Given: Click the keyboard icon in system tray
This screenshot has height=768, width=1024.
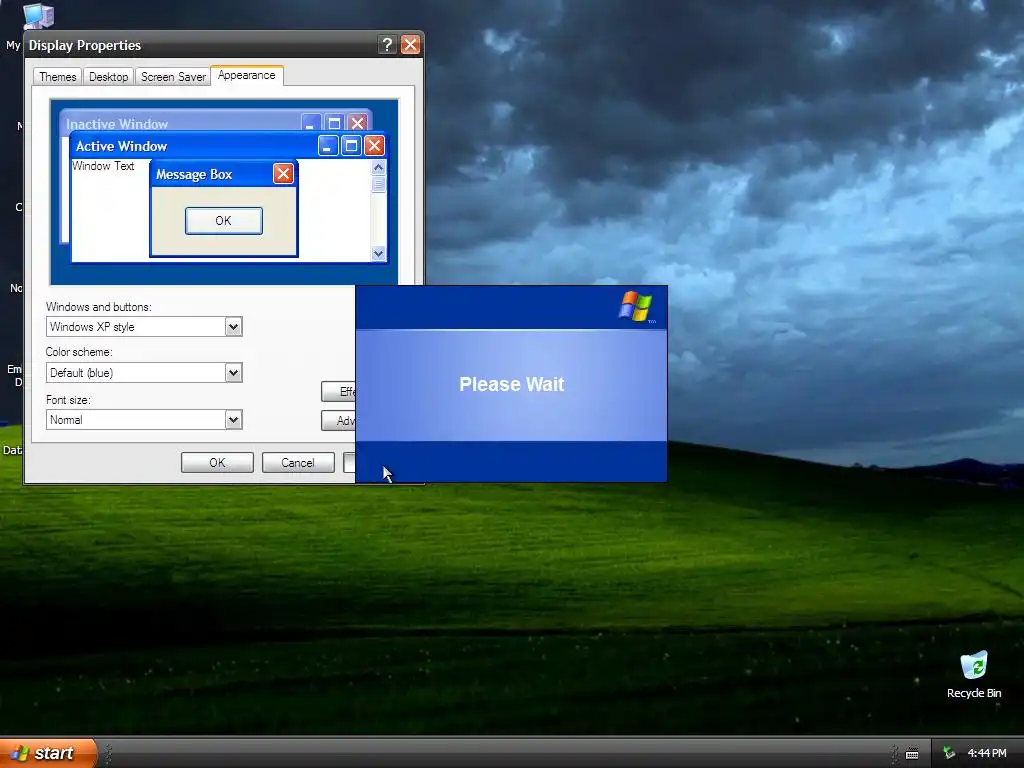Looking at the screenshot, I should (912, 754).
